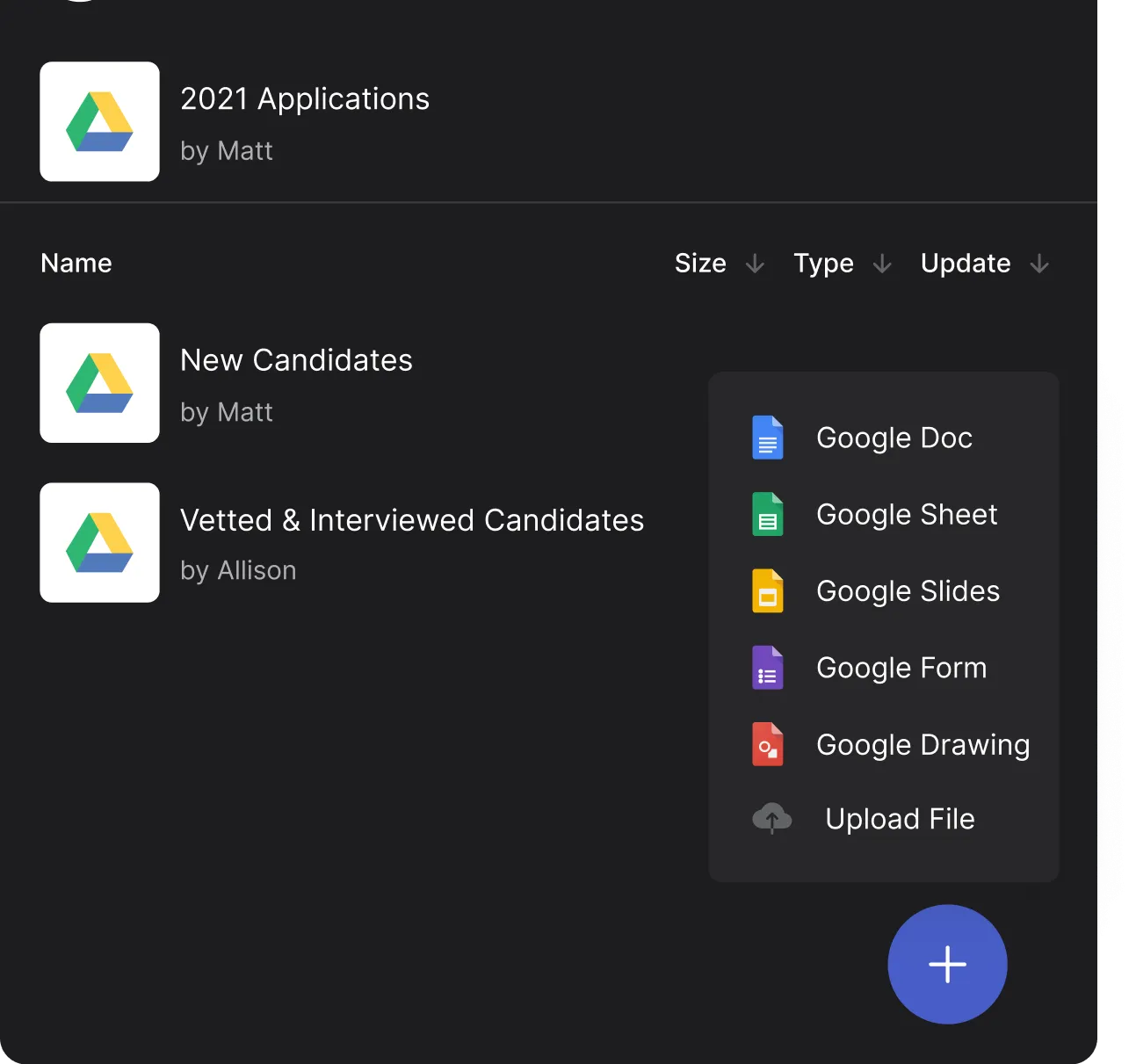The width and height of the screenshot is (1136, 1064).
Task: Click the Type column label
Action: 823,263
